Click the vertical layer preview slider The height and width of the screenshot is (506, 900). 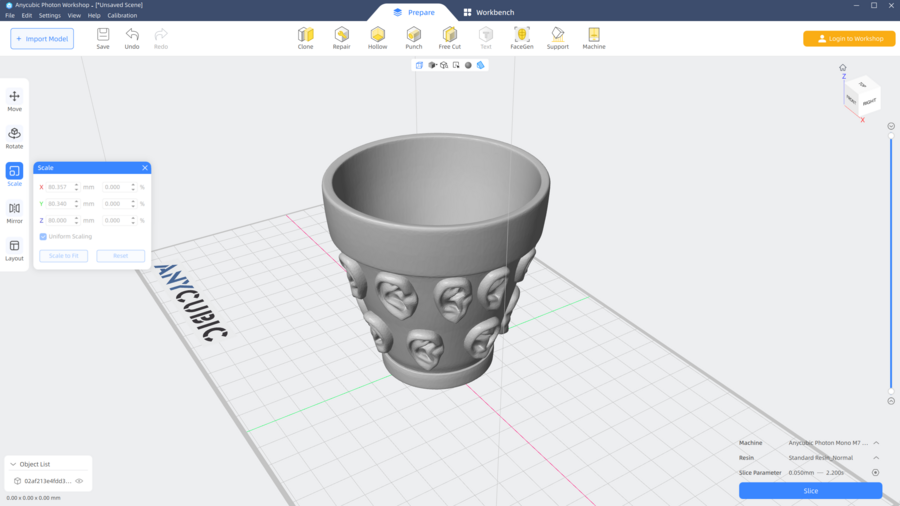(x=891, y=263)
